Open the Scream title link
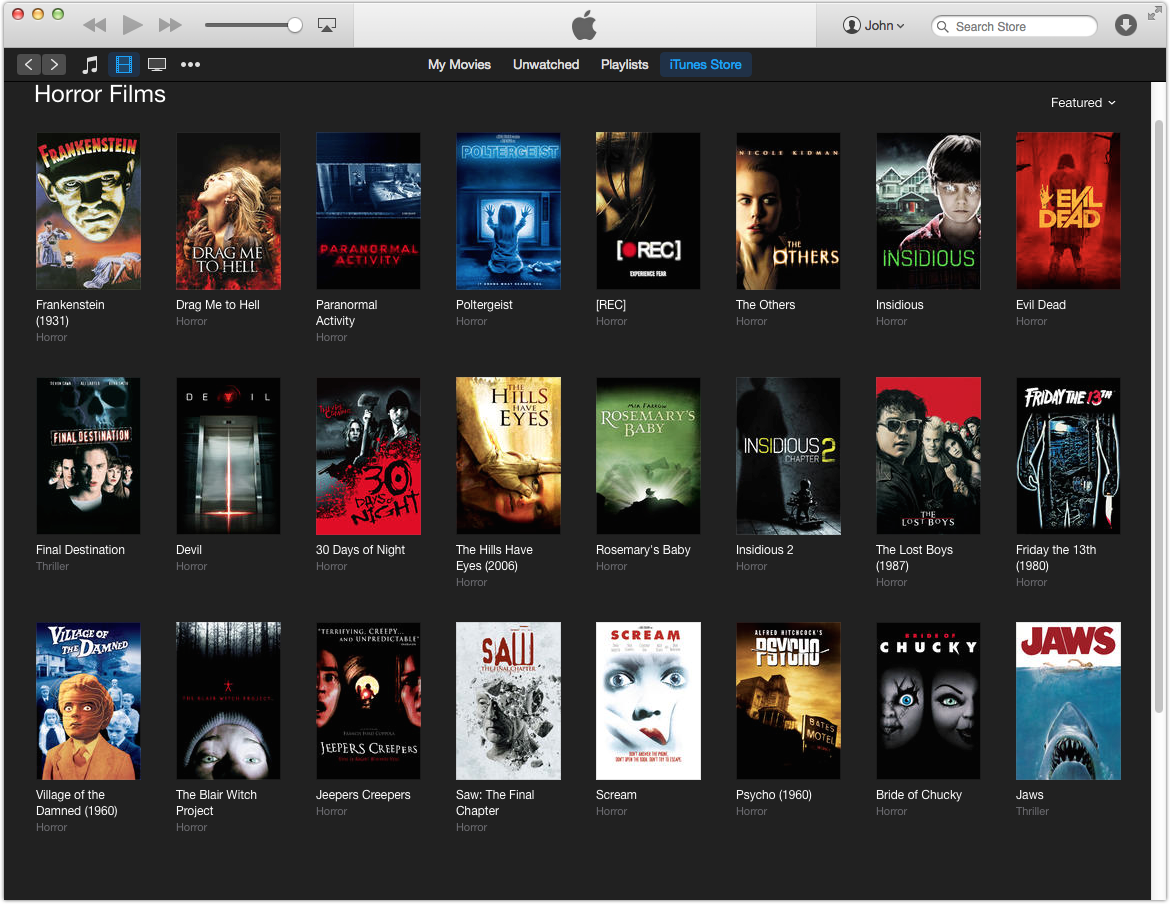 [x=616, y=794]
